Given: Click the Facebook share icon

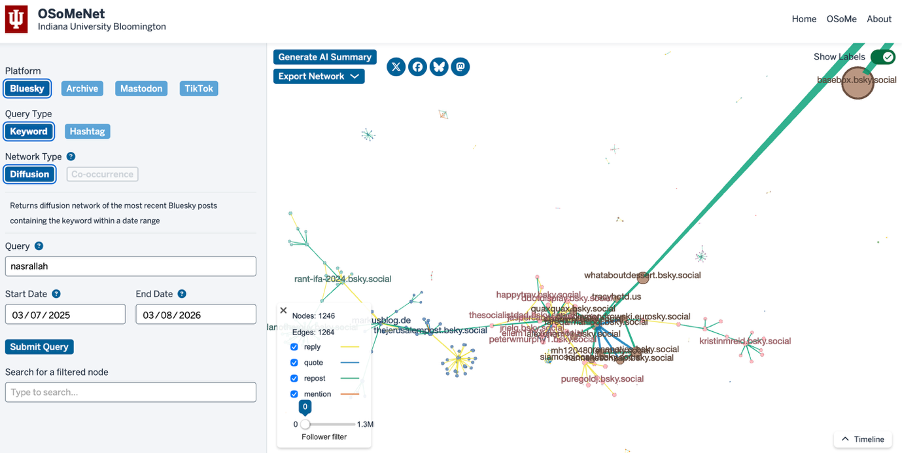Looking at the screenshot, I should 418,67.
